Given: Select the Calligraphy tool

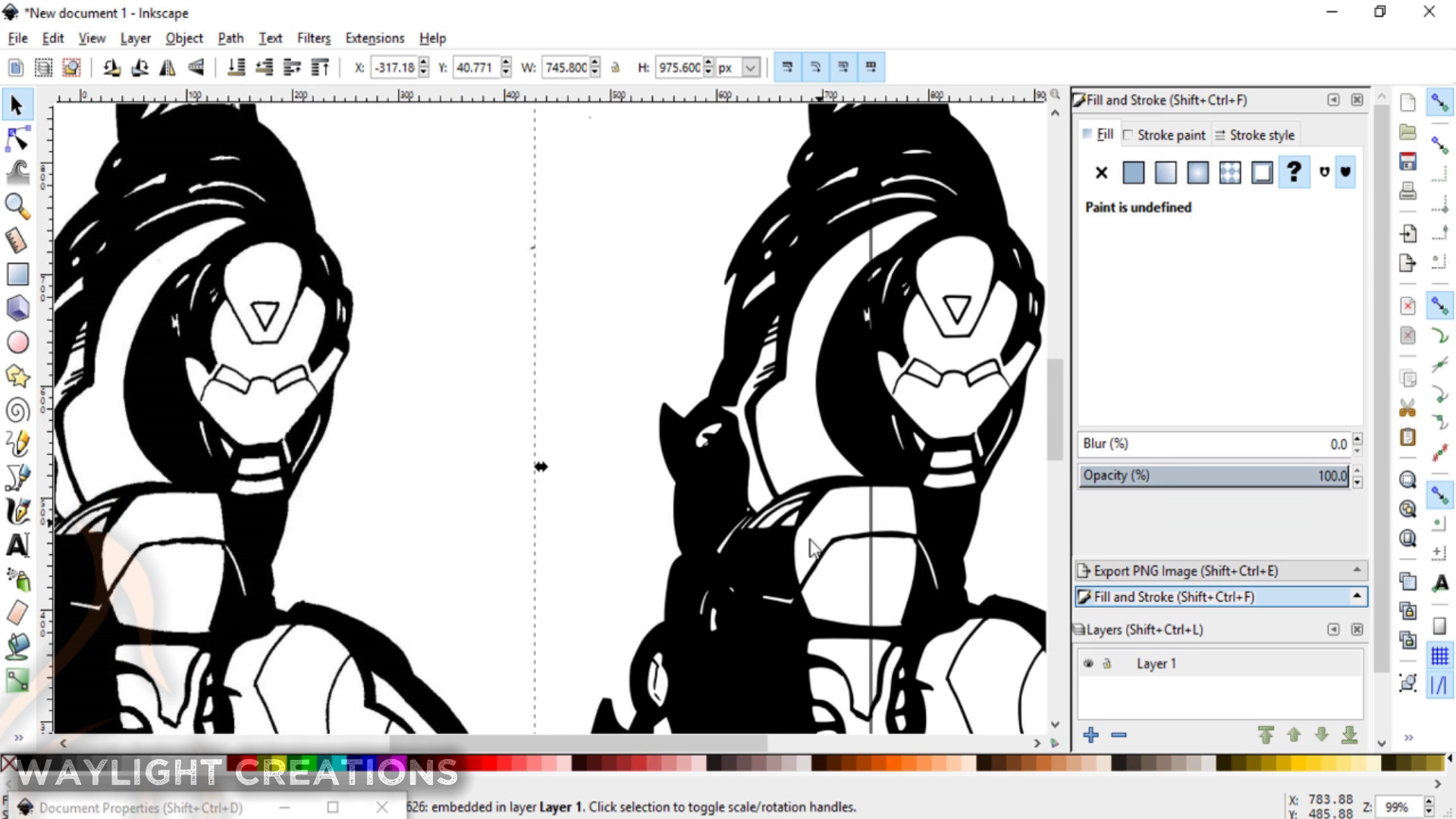Looking at the screenshot, I should (17, 511).
